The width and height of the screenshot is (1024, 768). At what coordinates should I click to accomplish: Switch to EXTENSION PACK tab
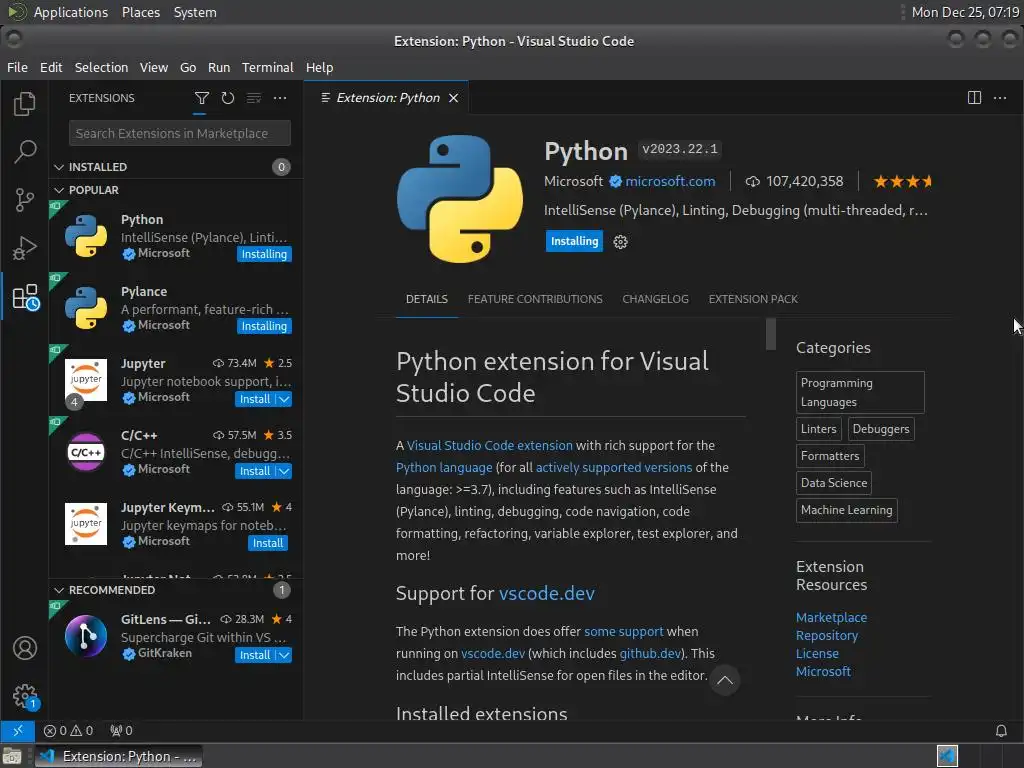pos(753,299)
